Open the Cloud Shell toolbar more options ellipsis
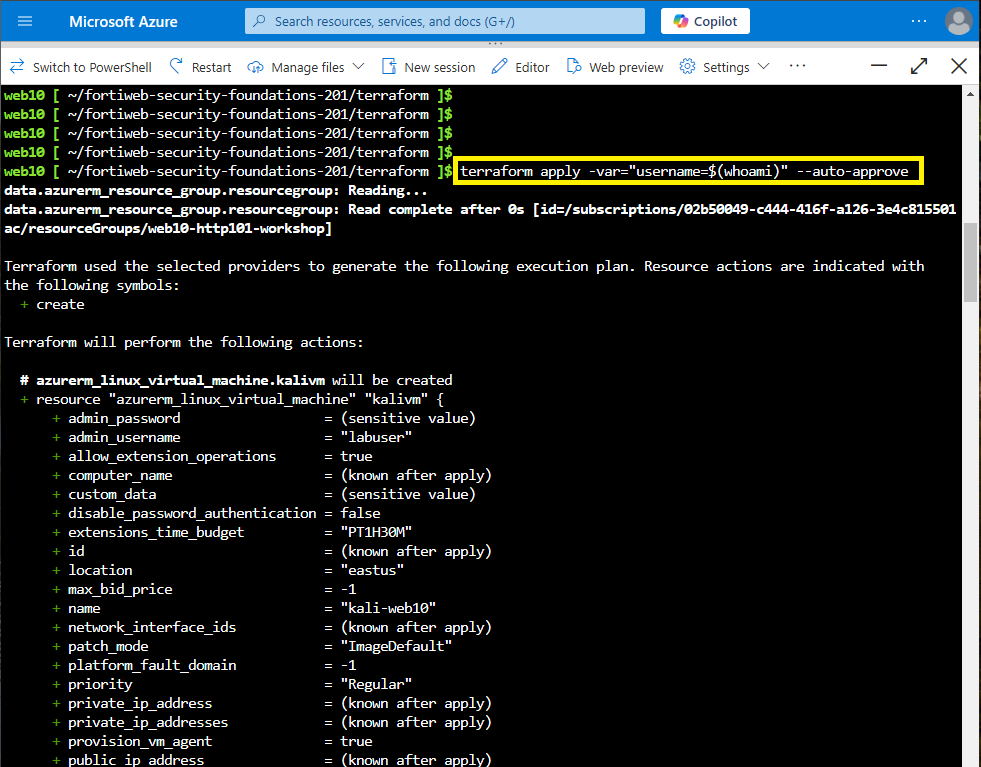The width and height of the screenshot is (981, 767). coord(797,66)
